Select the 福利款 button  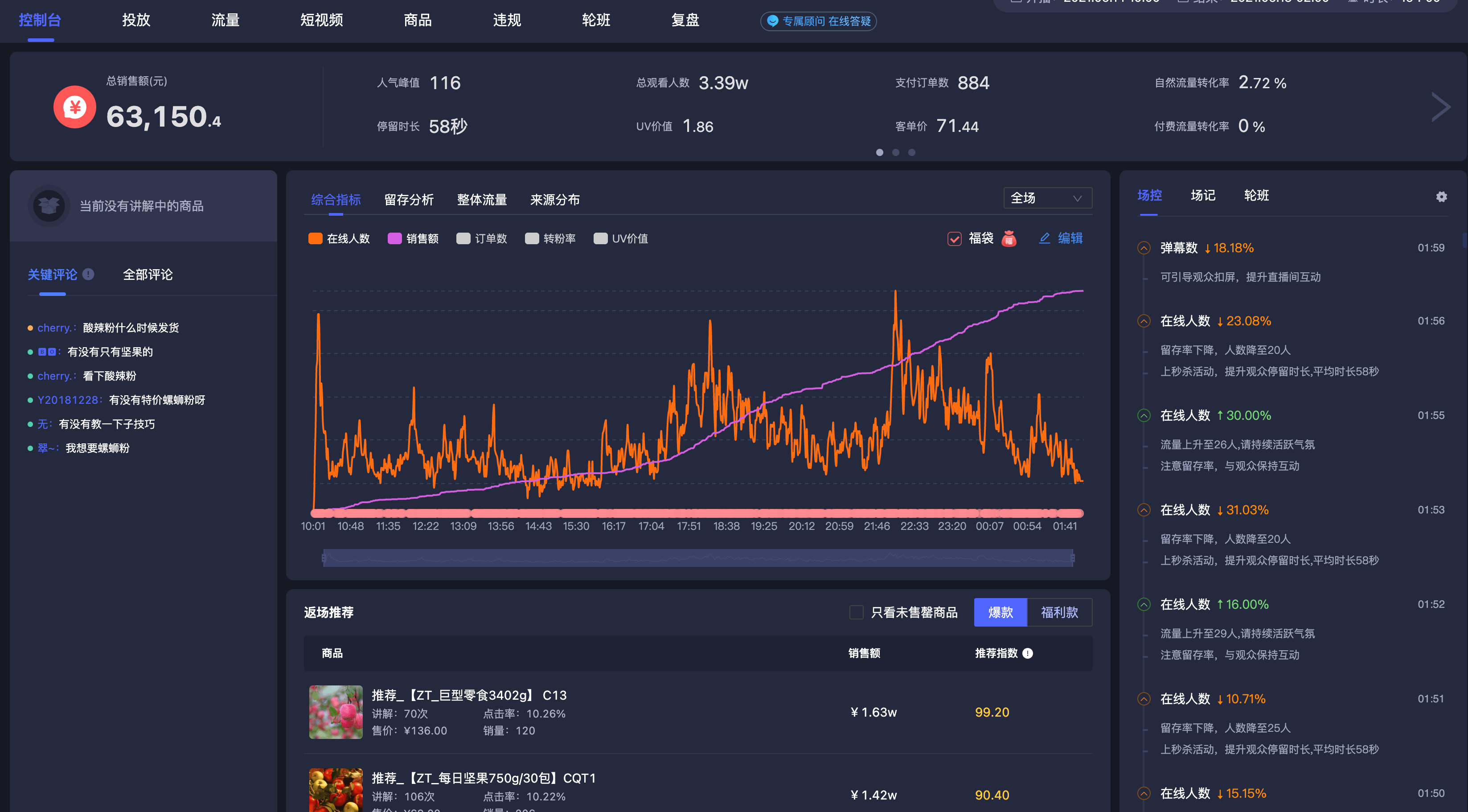point(1059,612)
